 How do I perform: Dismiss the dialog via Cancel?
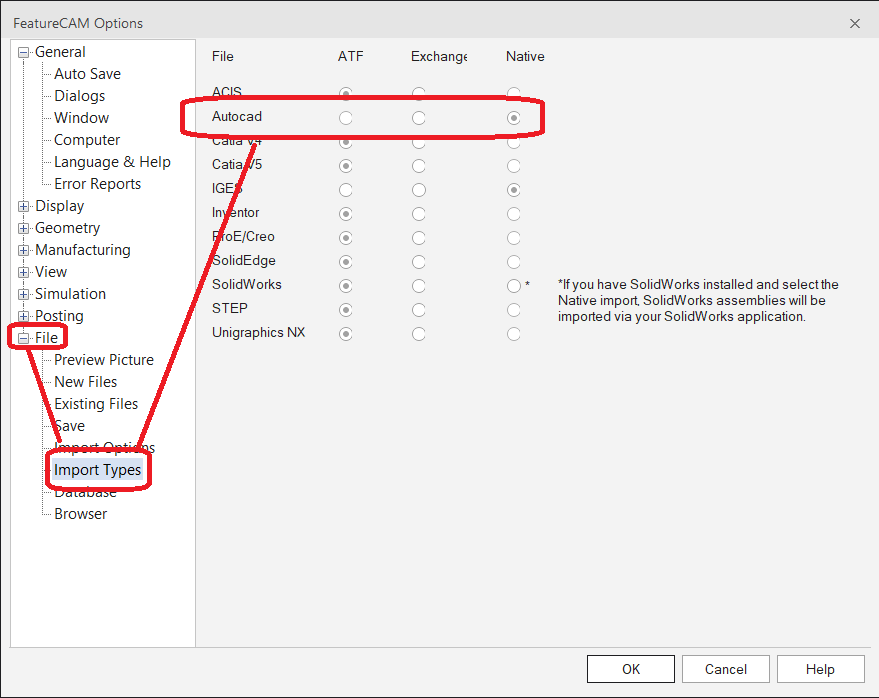click(x=725, y=668)
